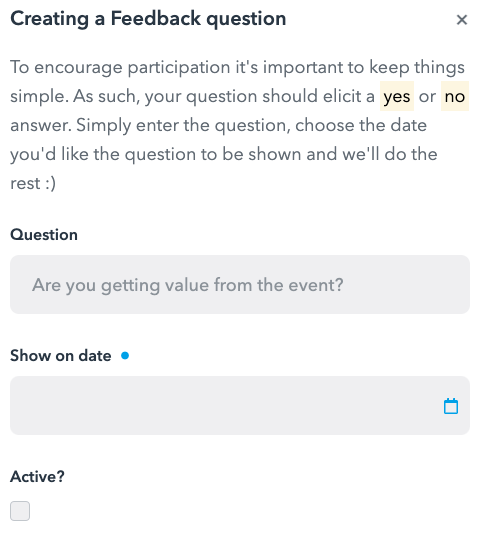Click the "To encourage participation" description line
The width and height of the screenshot is (486, 546).
237,67
